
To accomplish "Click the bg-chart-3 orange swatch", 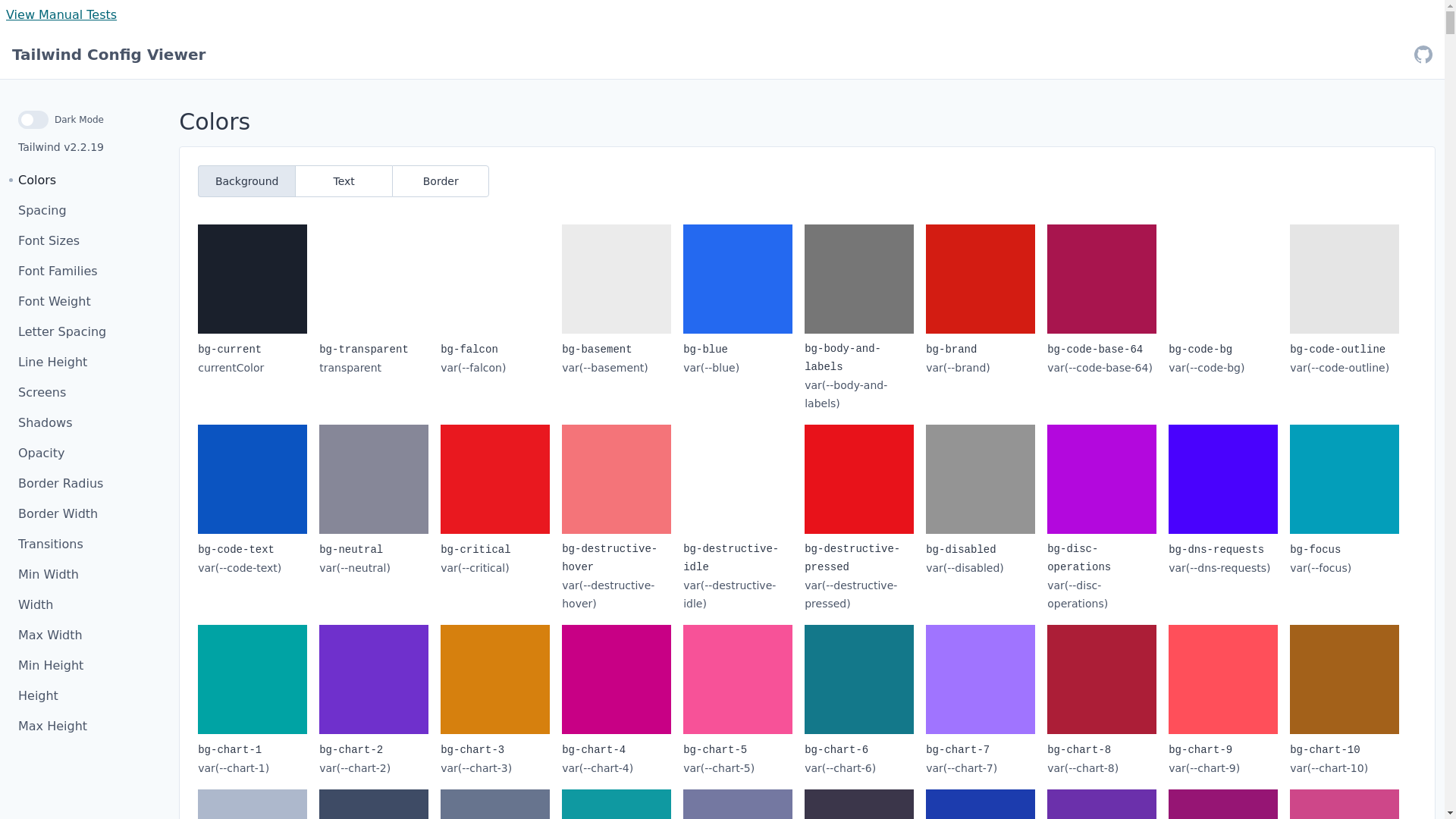I will [495, 679].
